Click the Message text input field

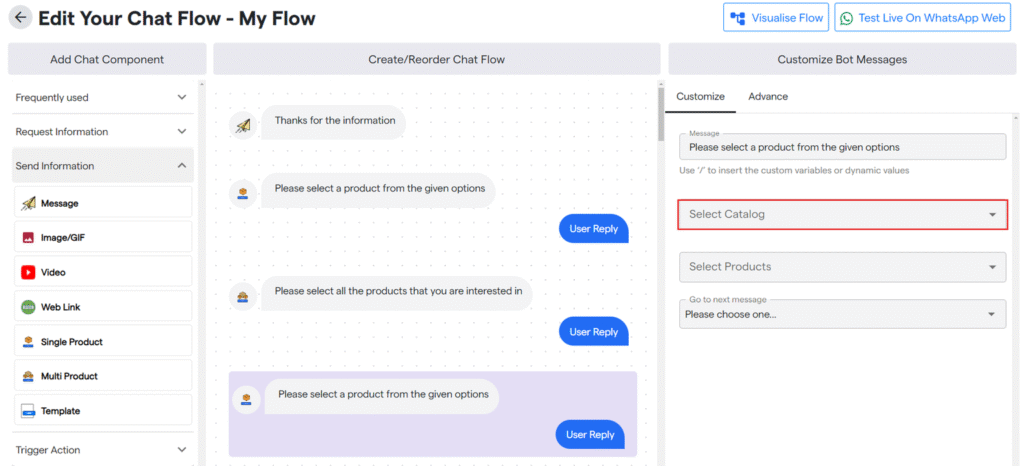pyautogui.click(x=842, y=147)
